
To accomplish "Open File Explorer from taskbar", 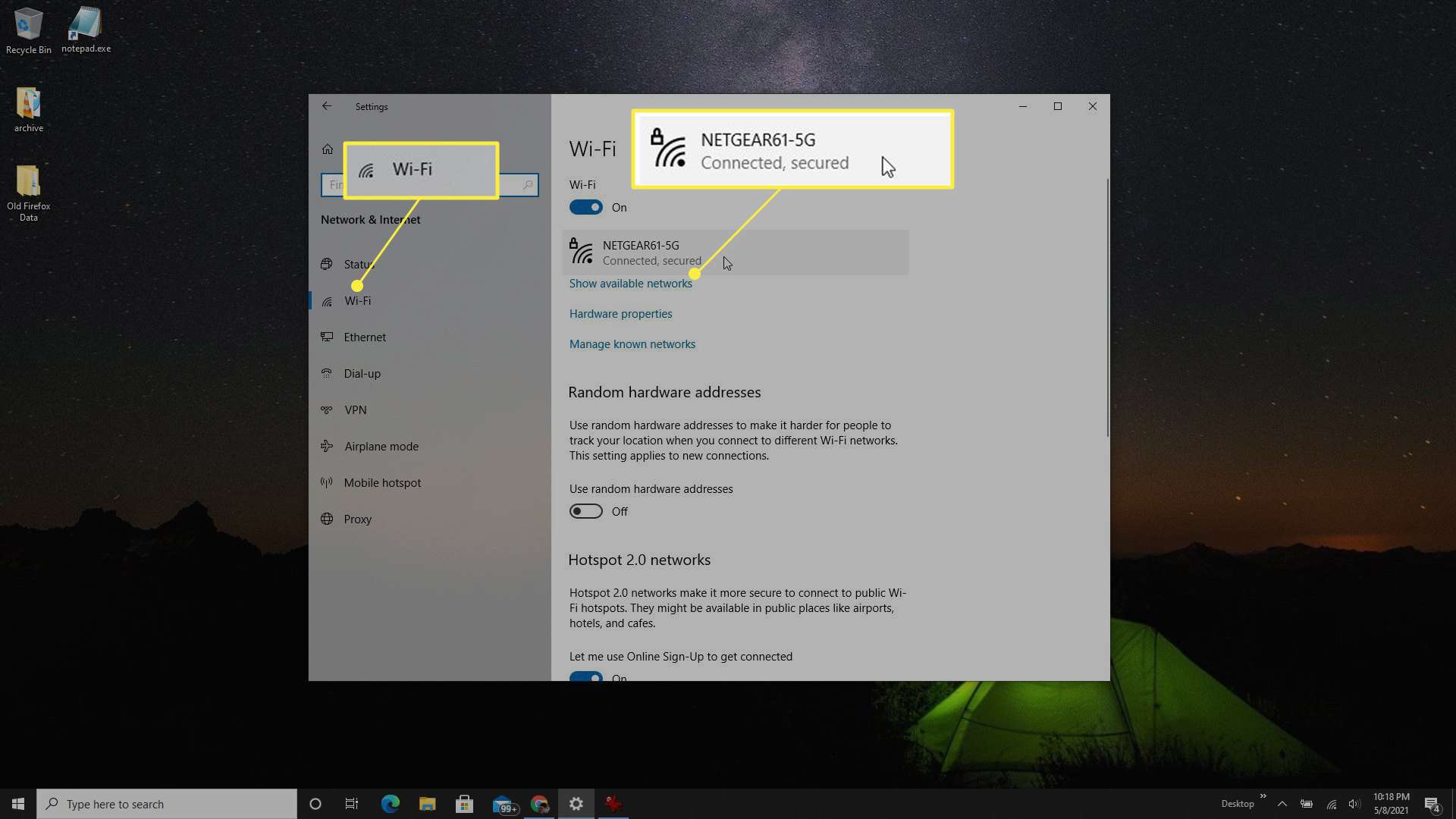I will point(428,804).
